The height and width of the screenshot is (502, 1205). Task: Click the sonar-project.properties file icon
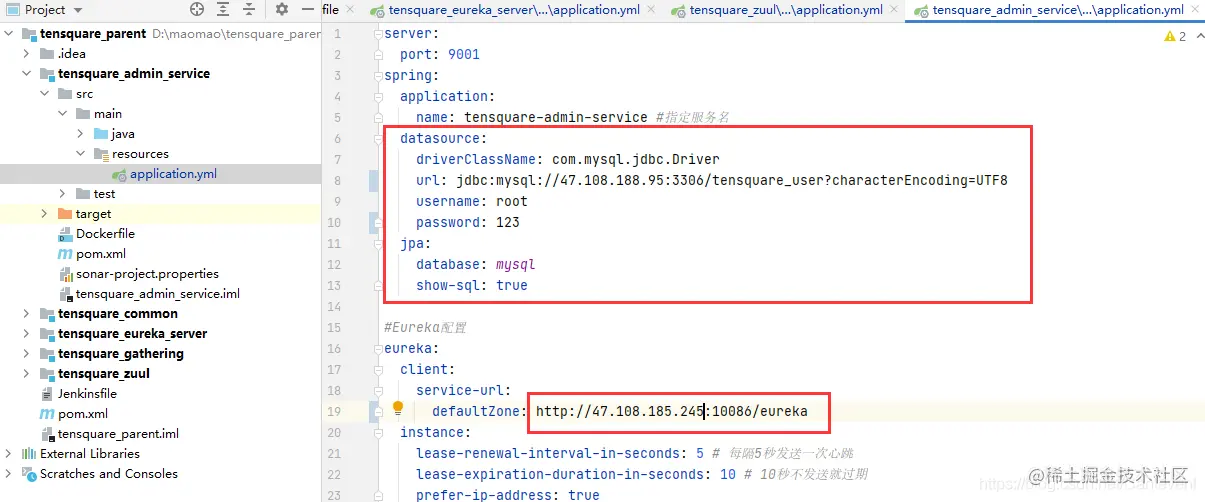[x=66, y=273]
